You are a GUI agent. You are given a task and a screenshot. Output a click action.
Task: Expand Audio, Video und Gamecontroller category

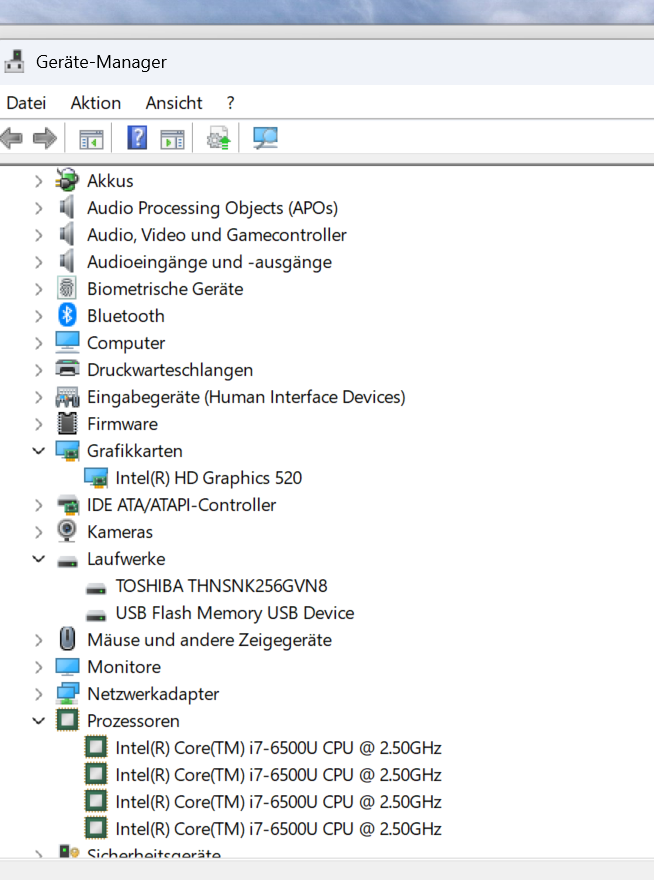click(x=38, y=235)
